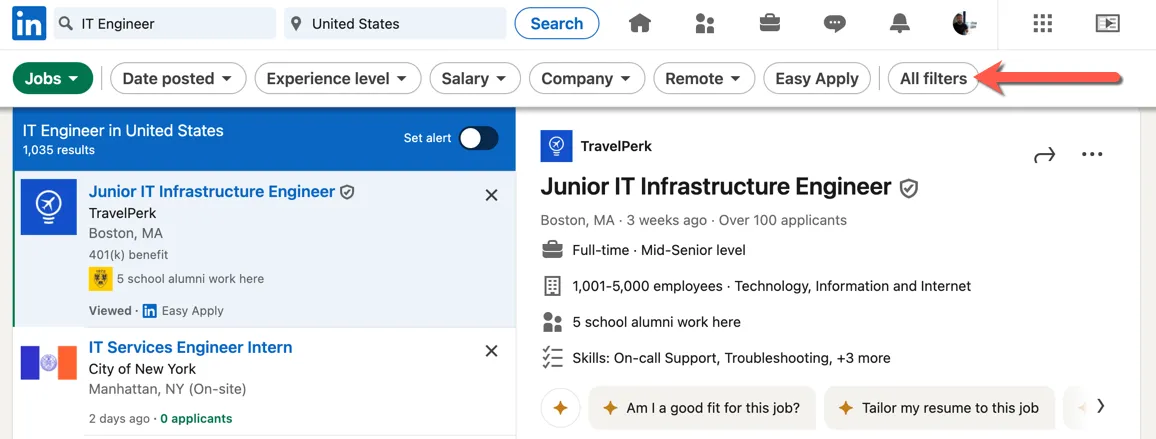Image resolution: width=1156 pixels, height=439 pixels.
Task: Expand the Remote filter
Action: point(704,78)
